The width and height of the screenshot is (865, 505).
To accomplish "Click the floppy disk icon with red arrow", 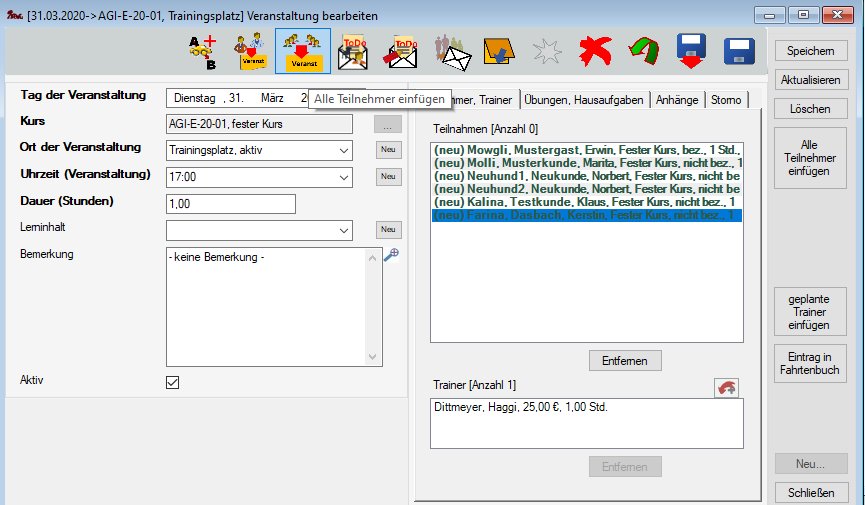I will pyautogui.click(x=691, y=51).
